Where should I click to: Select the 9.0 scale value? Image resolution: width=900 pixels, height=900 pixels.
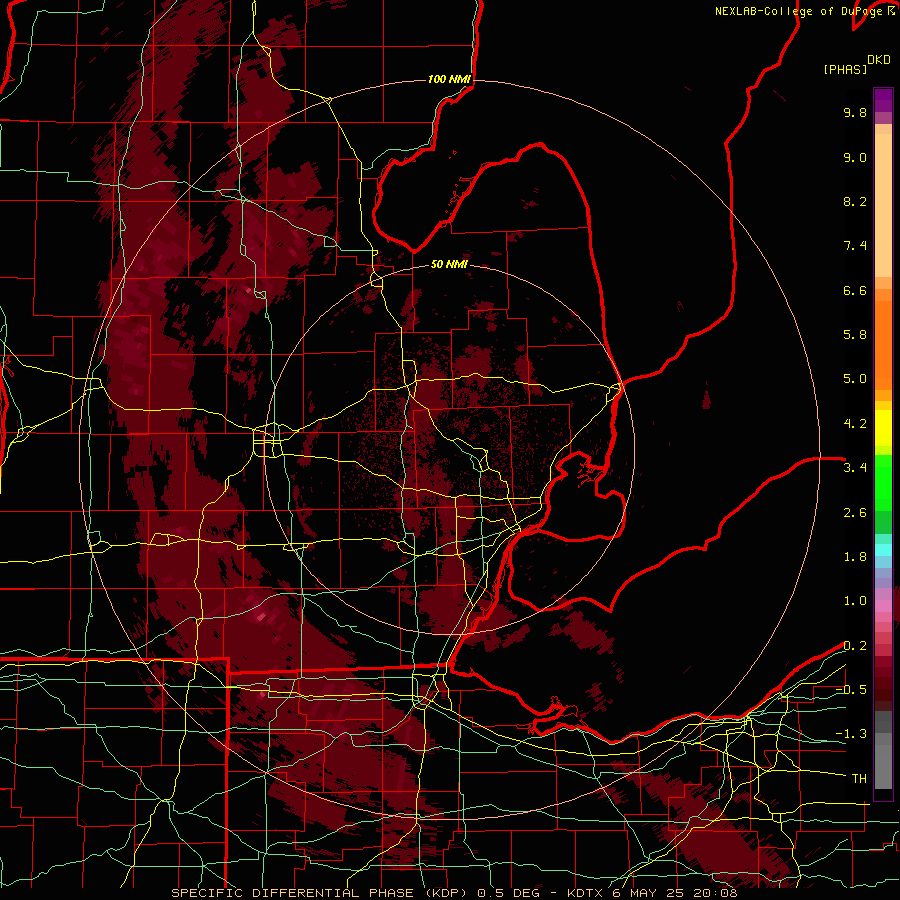855,157
